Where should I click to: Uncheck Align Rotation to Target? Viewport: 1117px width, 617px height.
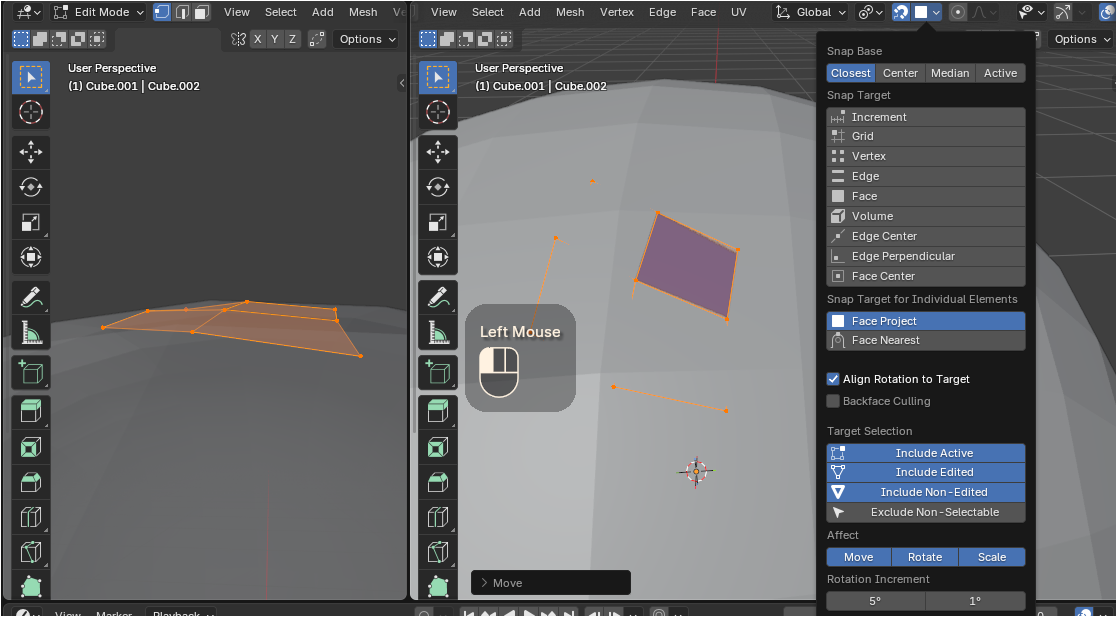tap(833, 379)
